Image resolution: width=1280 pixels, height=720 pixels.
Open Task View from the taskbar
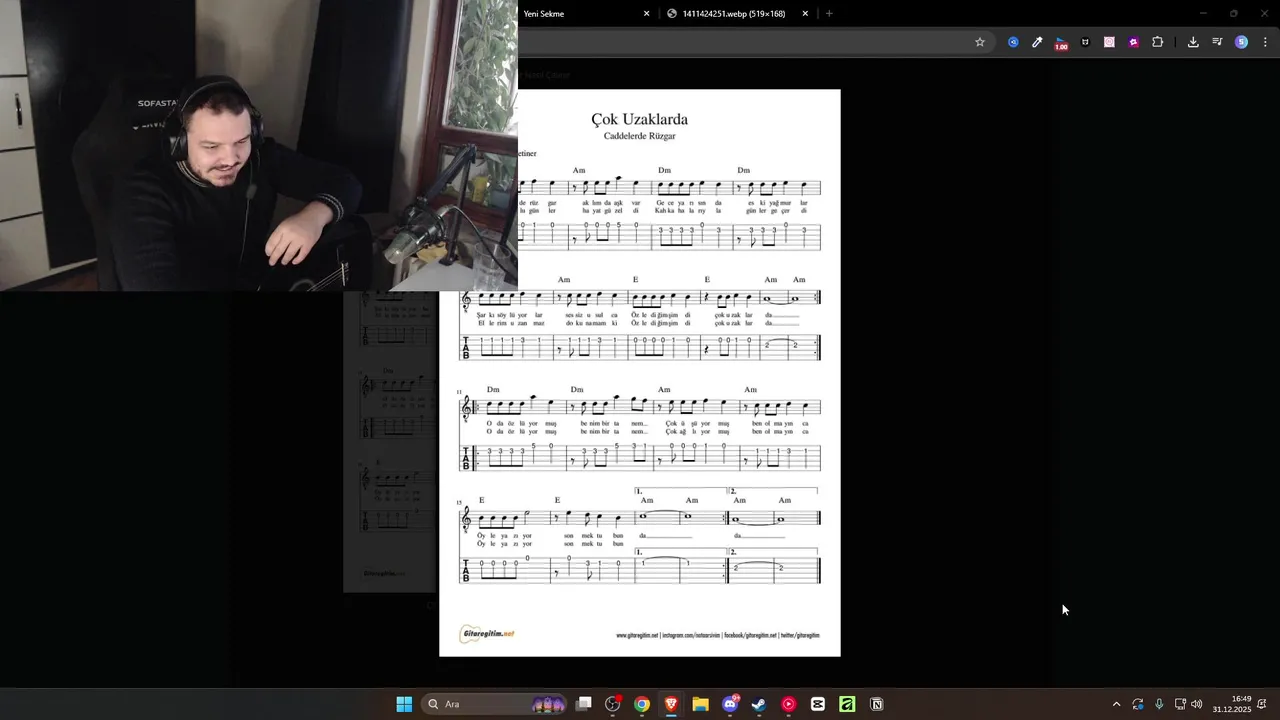584,704
